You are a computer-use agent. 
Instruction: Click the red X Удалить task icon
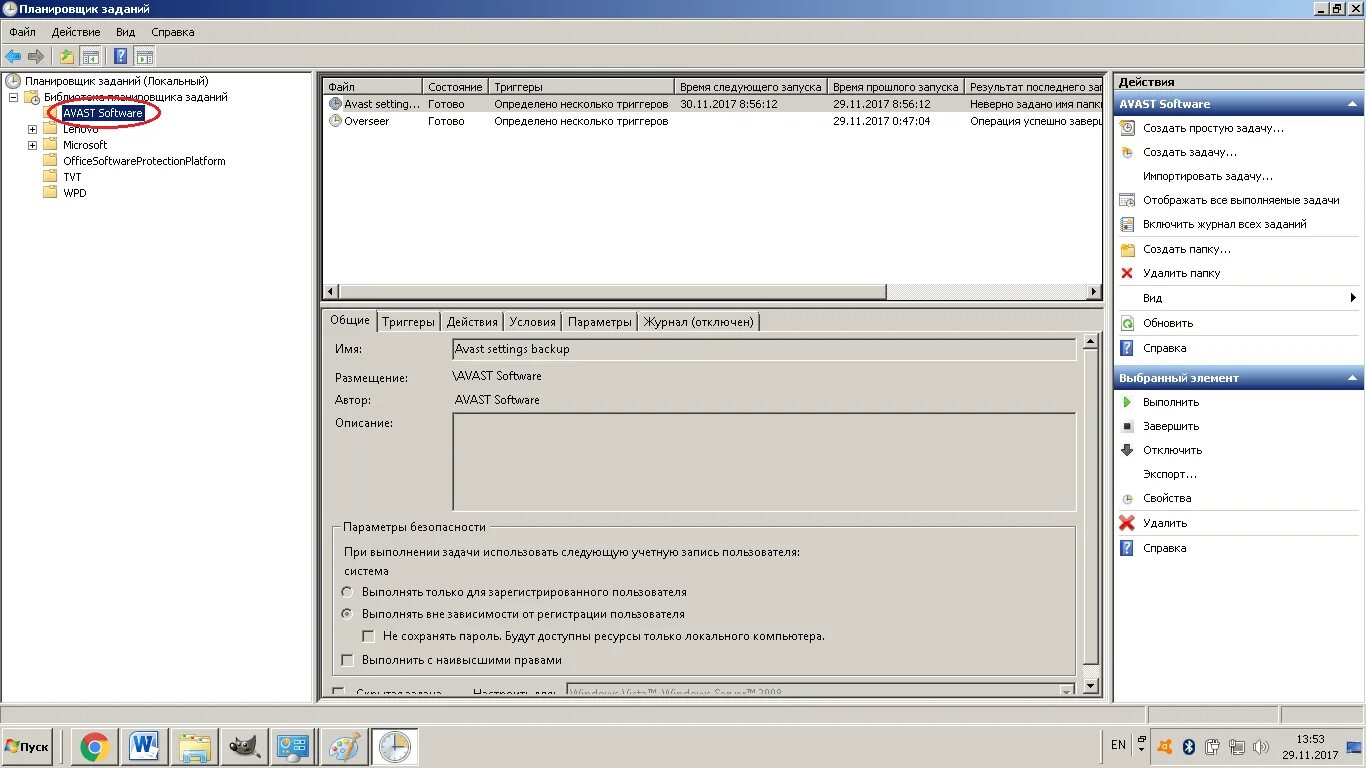[x=1127, y=523]
